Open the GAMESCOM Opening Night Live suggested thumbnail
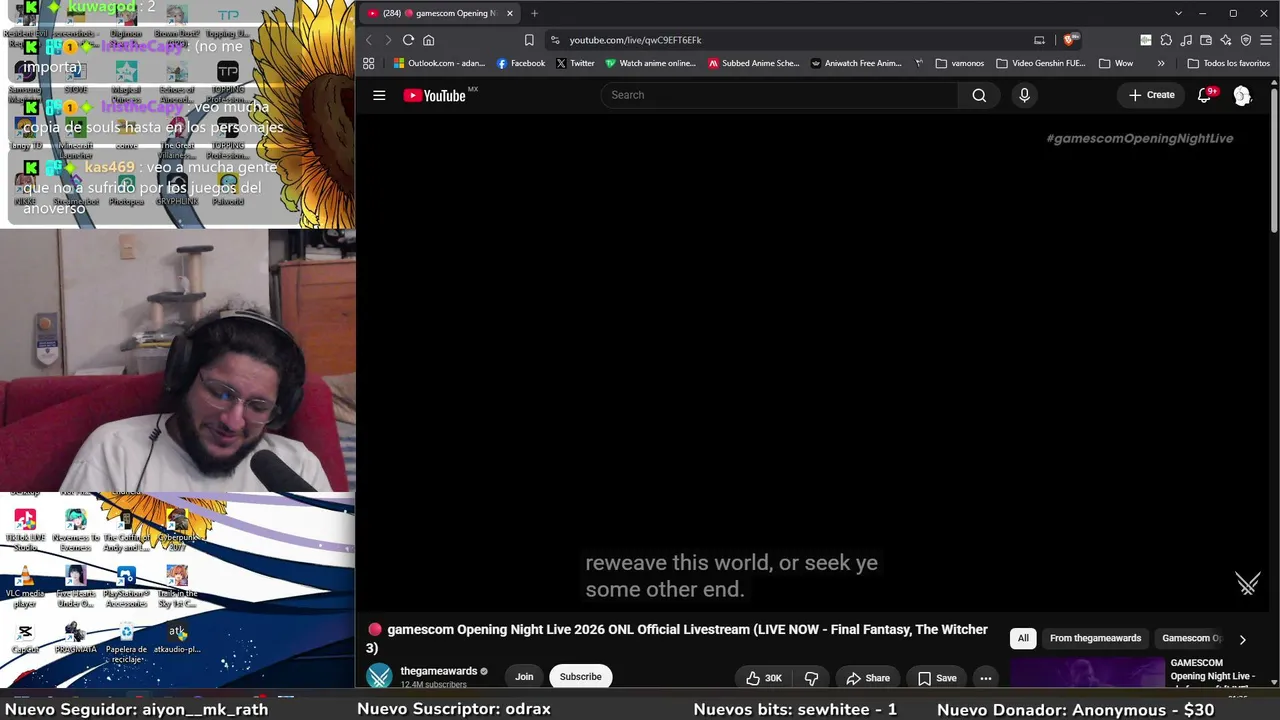Screen dimensions: 1280x720 click(1087, 673)
